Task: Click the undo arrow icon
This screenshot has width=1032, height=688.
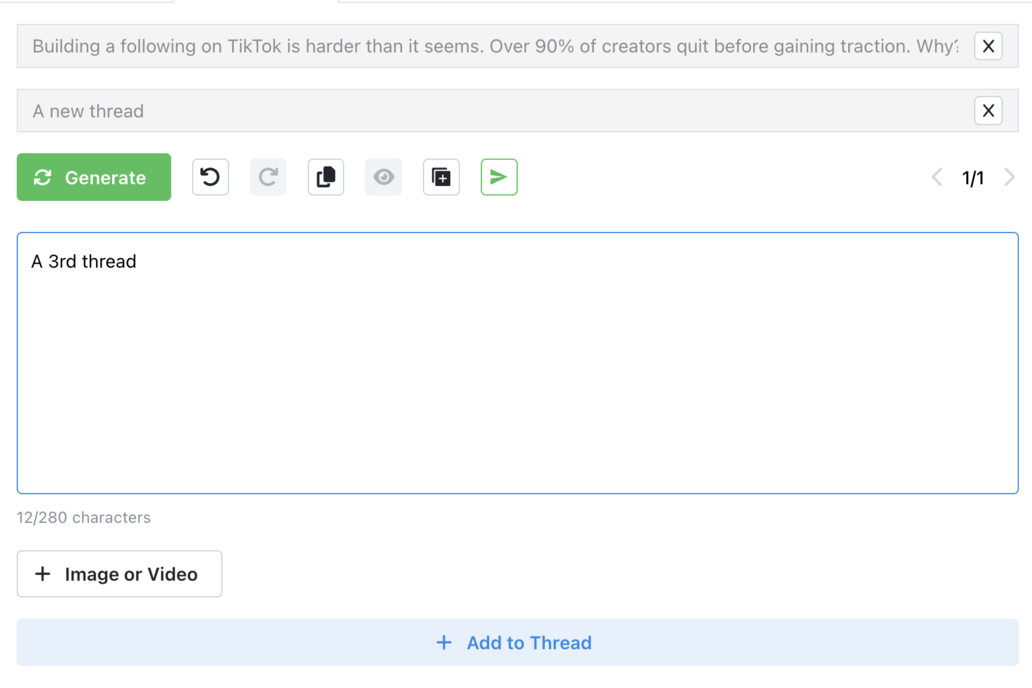Action: pos(210,177)
